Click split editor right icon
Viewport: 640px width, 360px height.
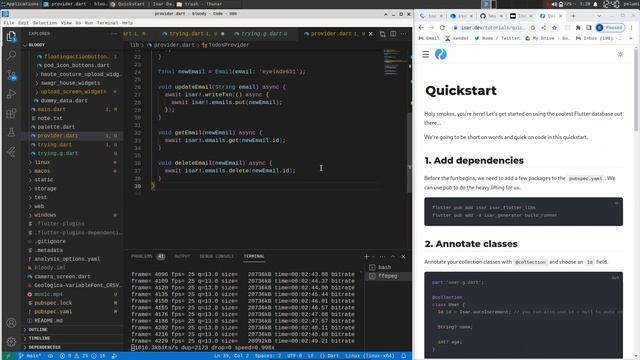[393, 34]
